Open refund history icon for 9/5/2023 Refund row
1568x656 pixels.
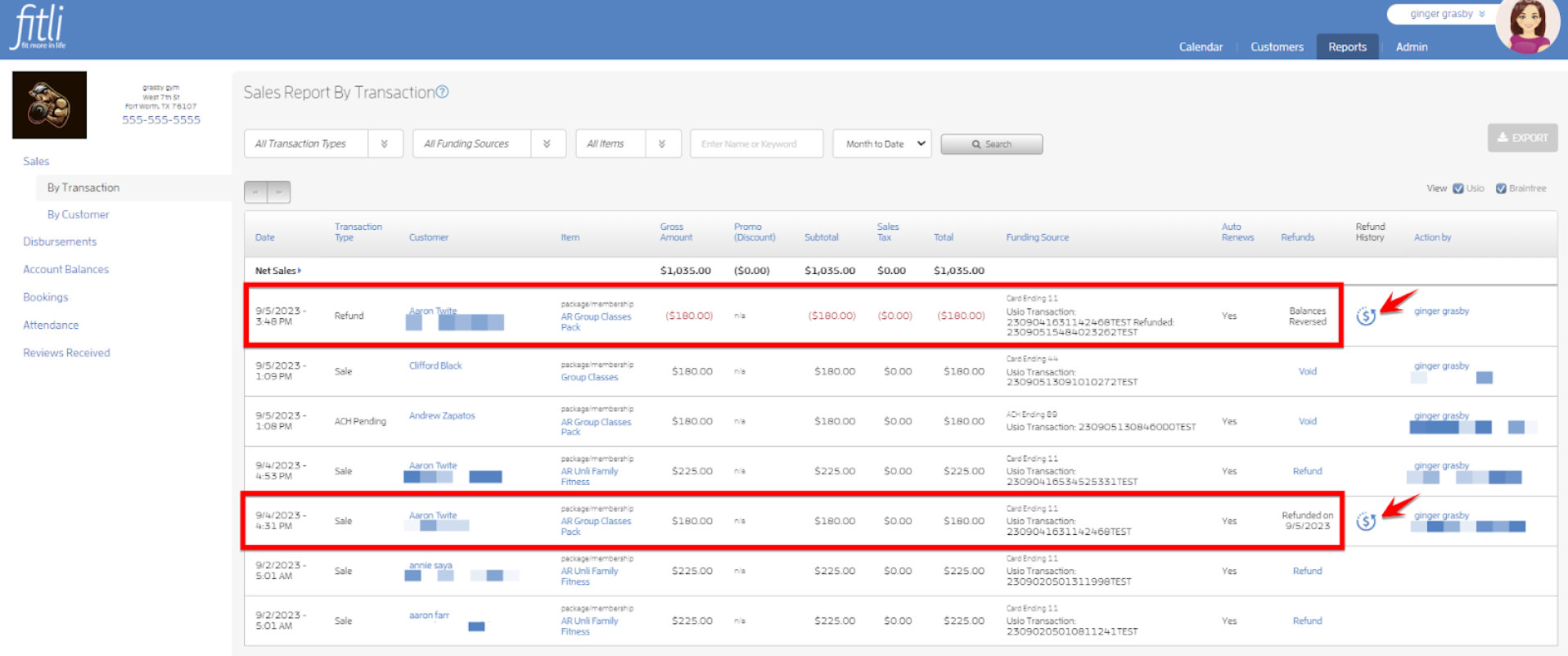click(x=1366, y=316)
